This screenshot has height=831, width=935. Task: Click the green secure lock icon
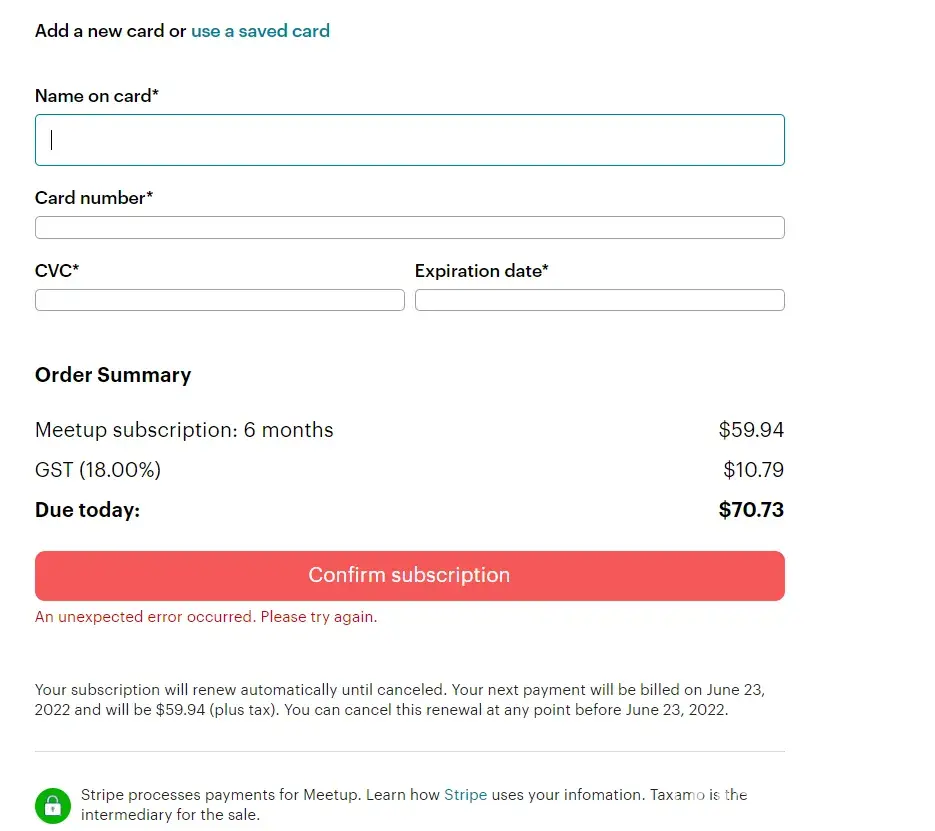(x=52, y=805)
